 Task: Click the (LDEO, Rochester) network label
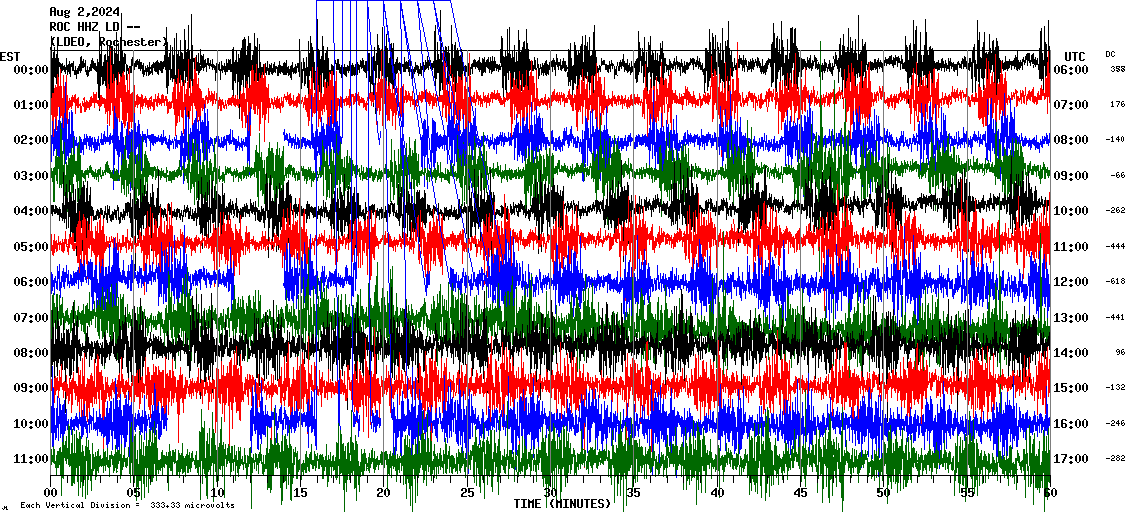108,42
